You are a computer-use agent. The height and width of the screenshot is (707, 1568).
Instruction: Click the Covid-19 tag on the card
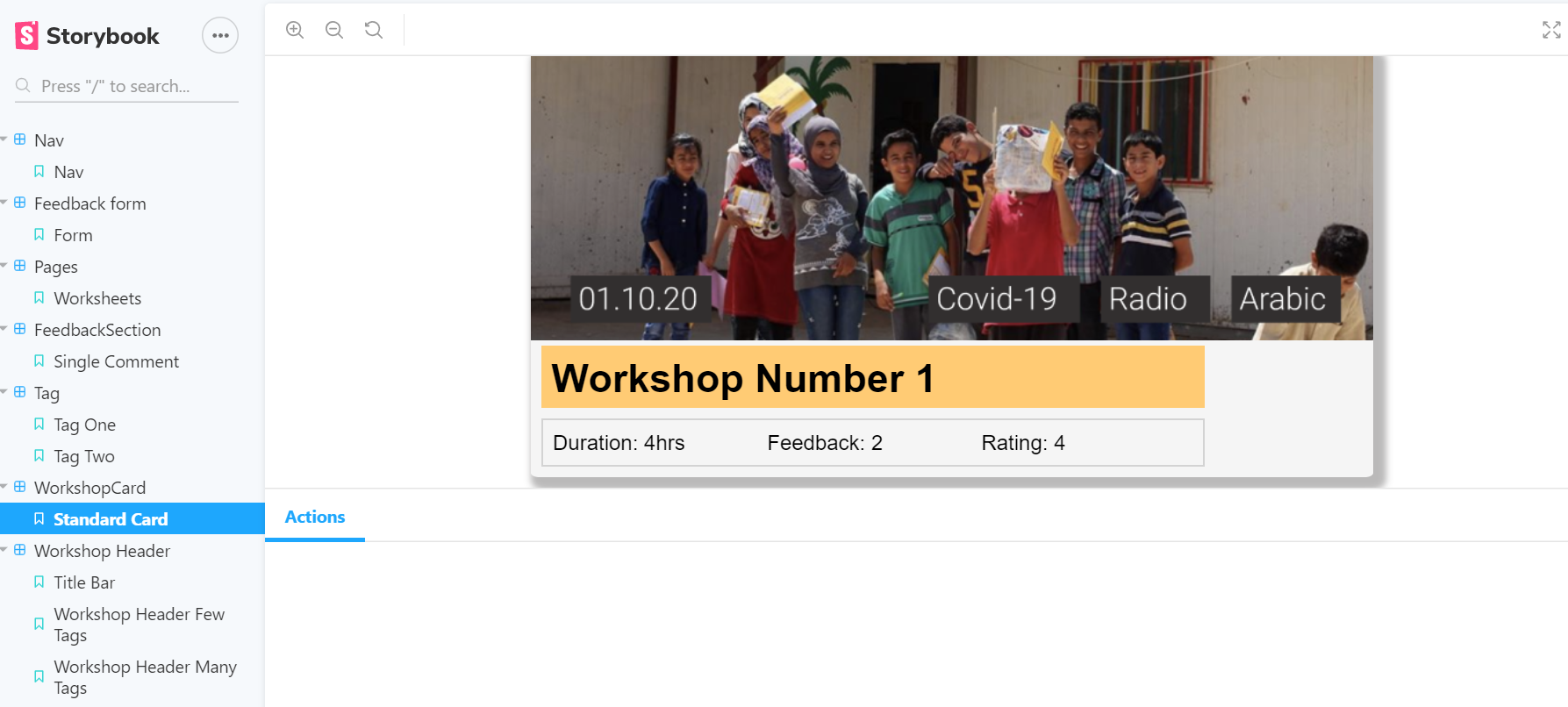click(996, 299)
